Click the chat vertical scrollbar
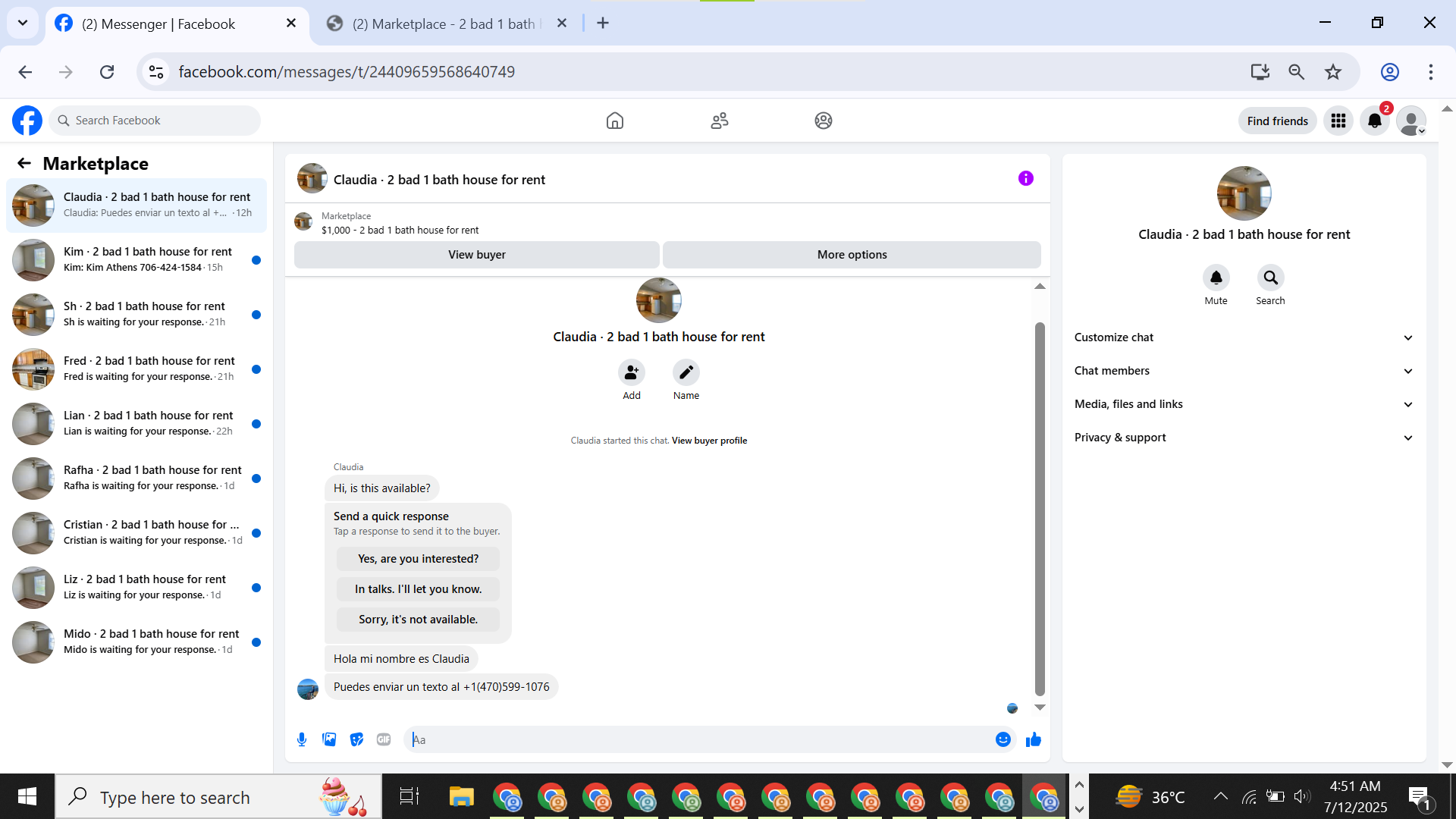The height and width of the screenshot is (819, 1456). pos(1040,508)
